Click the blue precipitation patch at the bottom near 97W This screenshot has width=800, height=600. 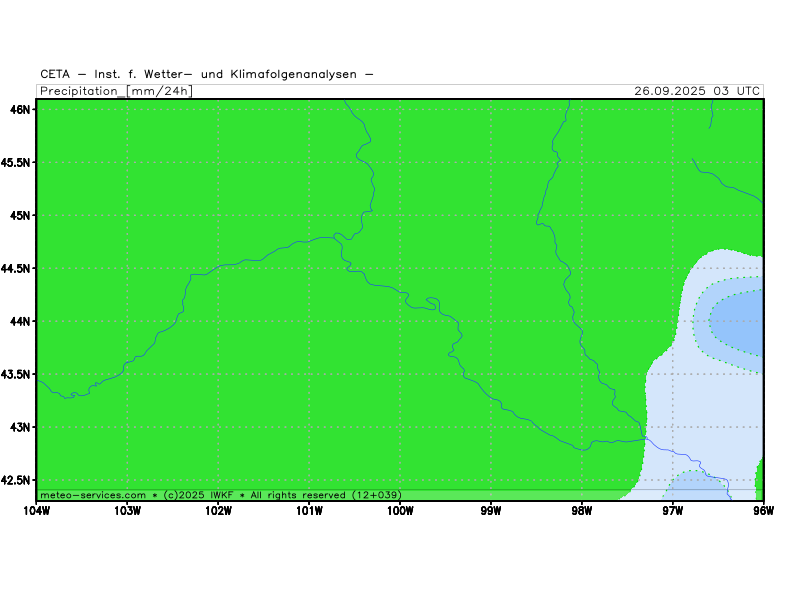click(698, 486)
